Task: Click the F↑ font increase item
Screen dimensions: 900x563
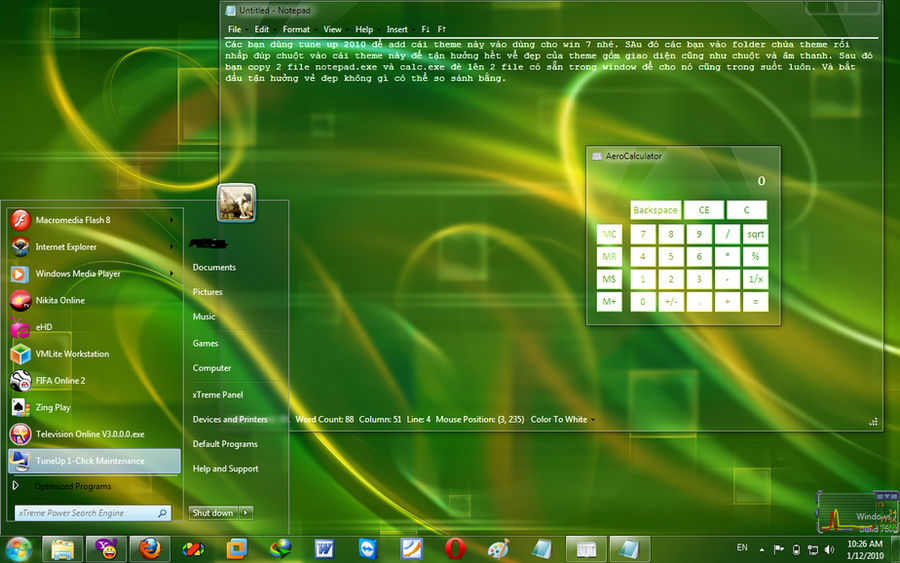Action: pos(441,29)
